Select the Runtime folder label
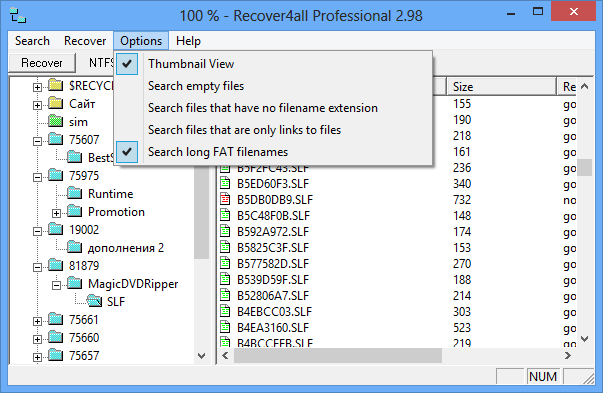The height and width of the screenshot is (393, 603). pos(110,193)
